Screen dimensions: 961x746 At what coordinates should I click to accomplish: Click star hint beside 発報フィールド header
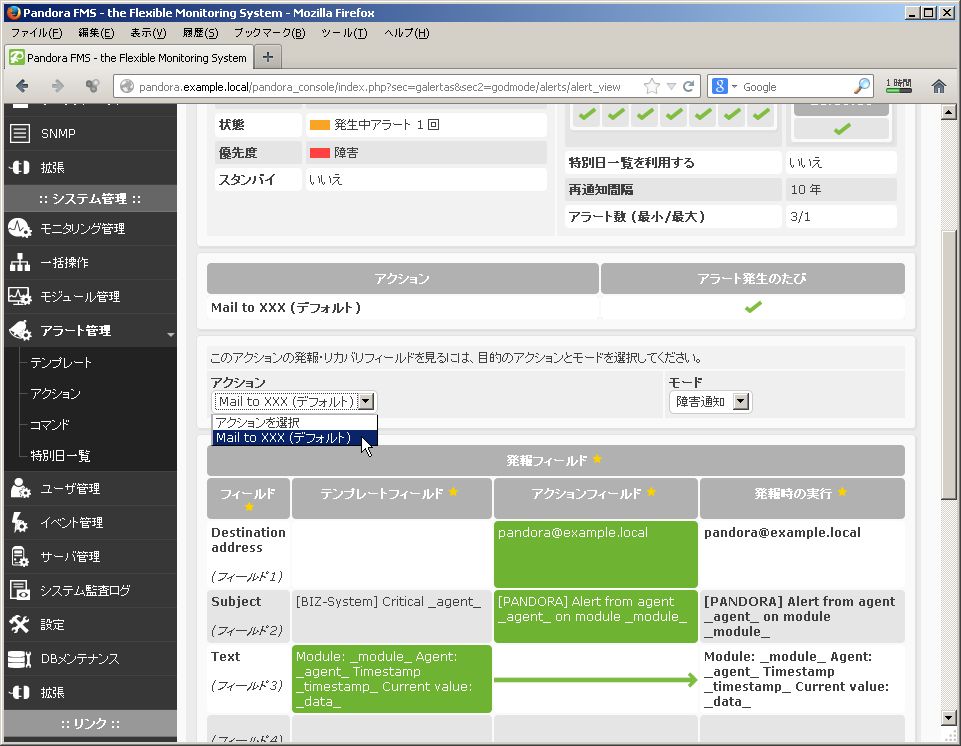[x=597, y=459]
